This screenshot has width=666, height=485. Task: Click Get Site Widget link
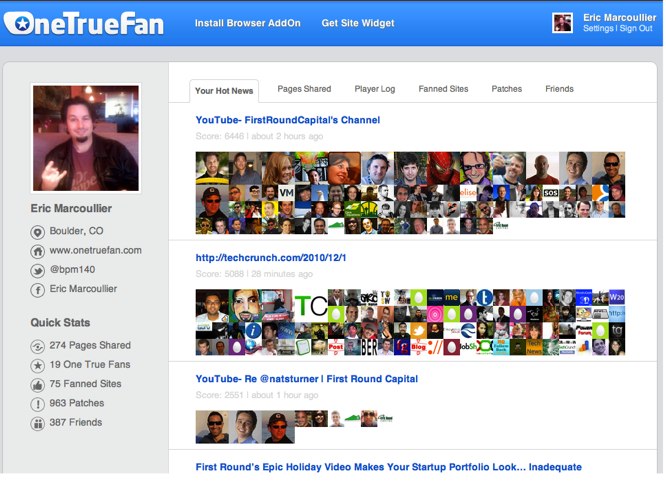pyautogui.click(x=358, y=23)
